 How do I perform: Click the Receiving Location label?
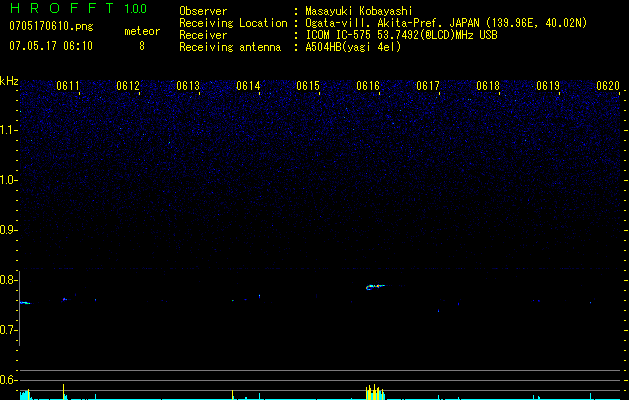point(233,23)
